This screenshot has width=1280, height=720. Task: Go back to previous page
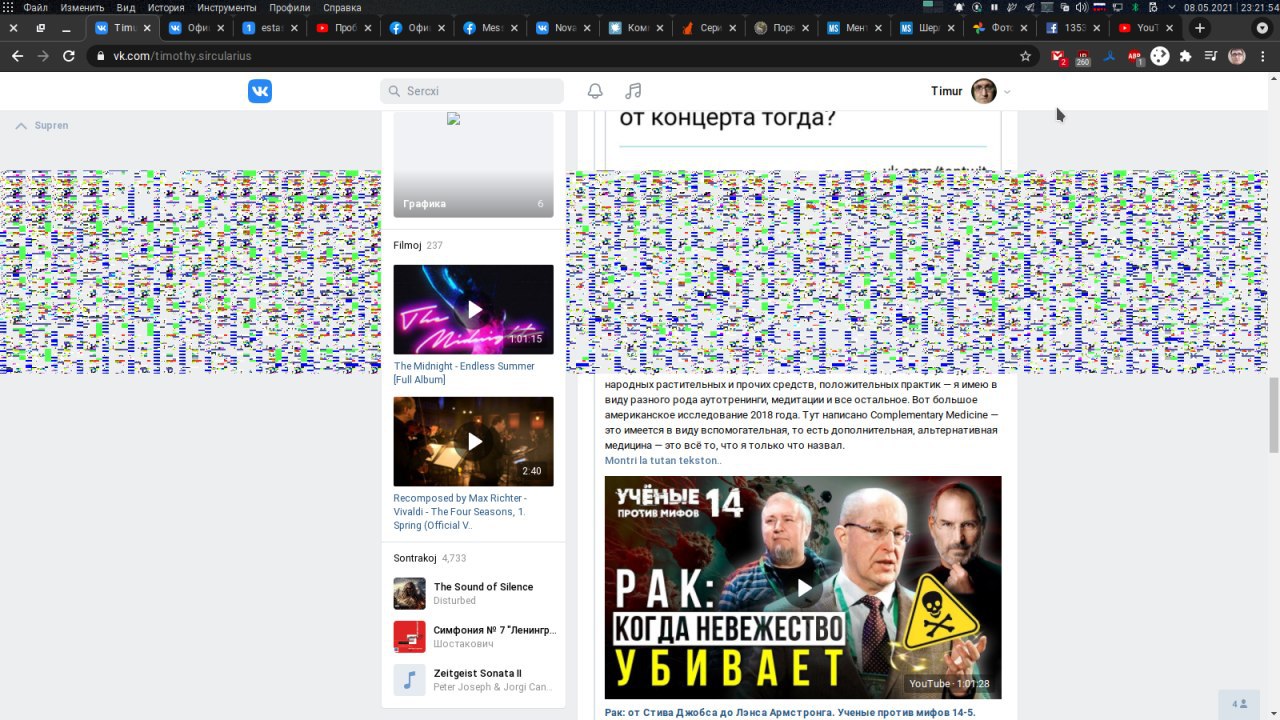pos(17,56)
